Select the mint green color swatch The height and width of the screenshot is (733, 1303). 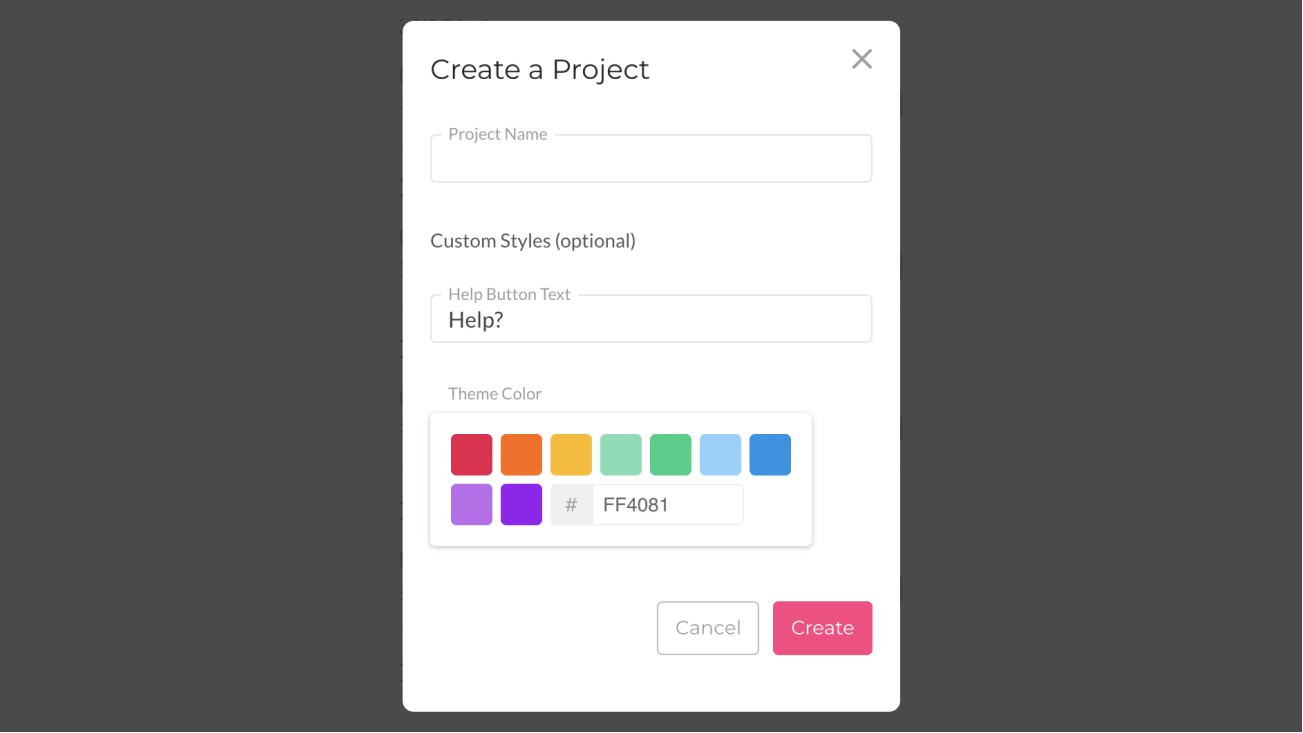(x=621, y=455)
